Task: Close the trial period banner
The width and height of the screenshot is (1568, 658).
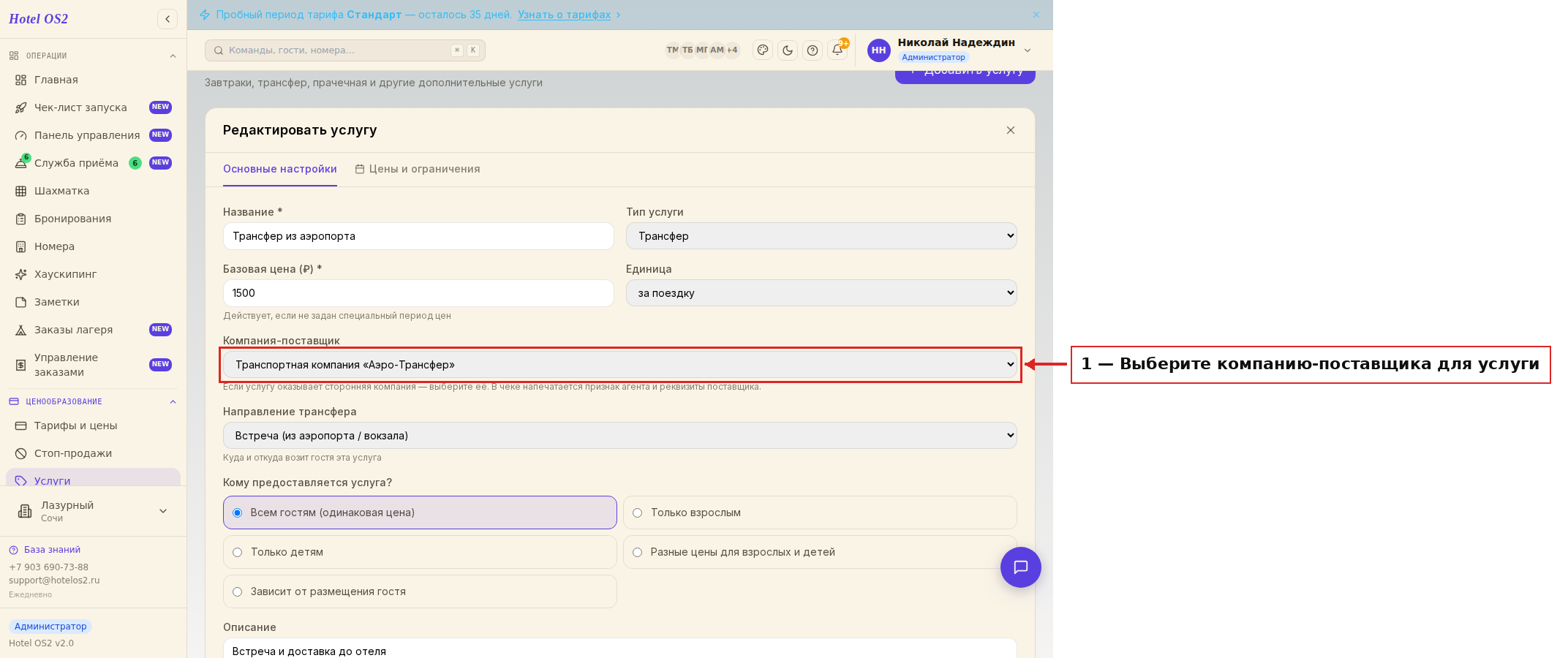Action: pyautogui.click(x=1036, y=15)
